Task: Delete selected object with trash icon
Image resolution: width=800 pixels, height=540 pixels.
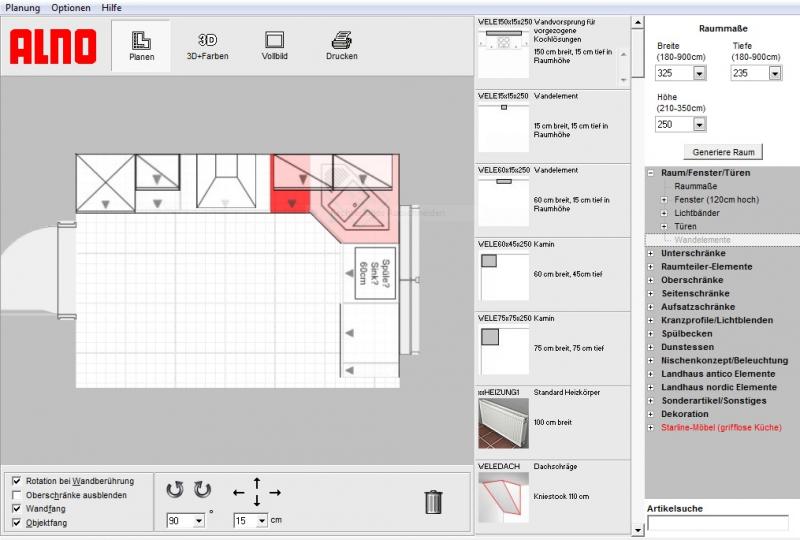Action: [433, 501]
